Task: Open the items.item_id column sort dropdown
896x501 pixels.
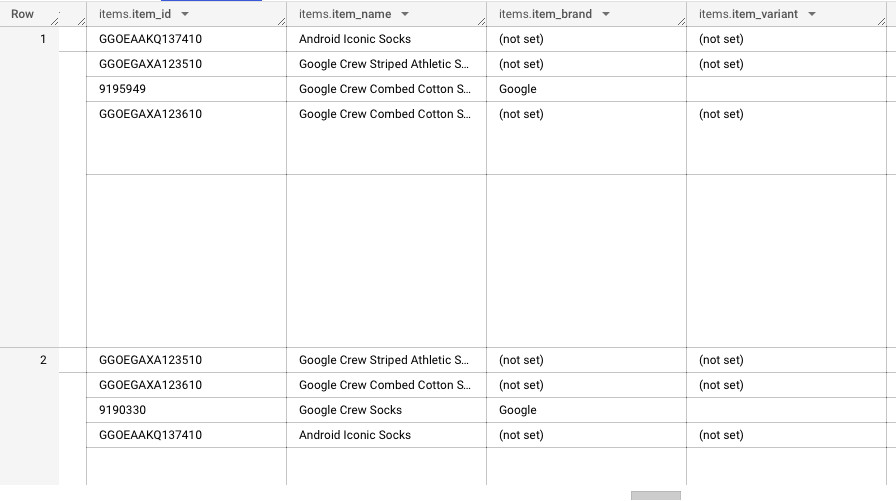Action: pos(185,14)
